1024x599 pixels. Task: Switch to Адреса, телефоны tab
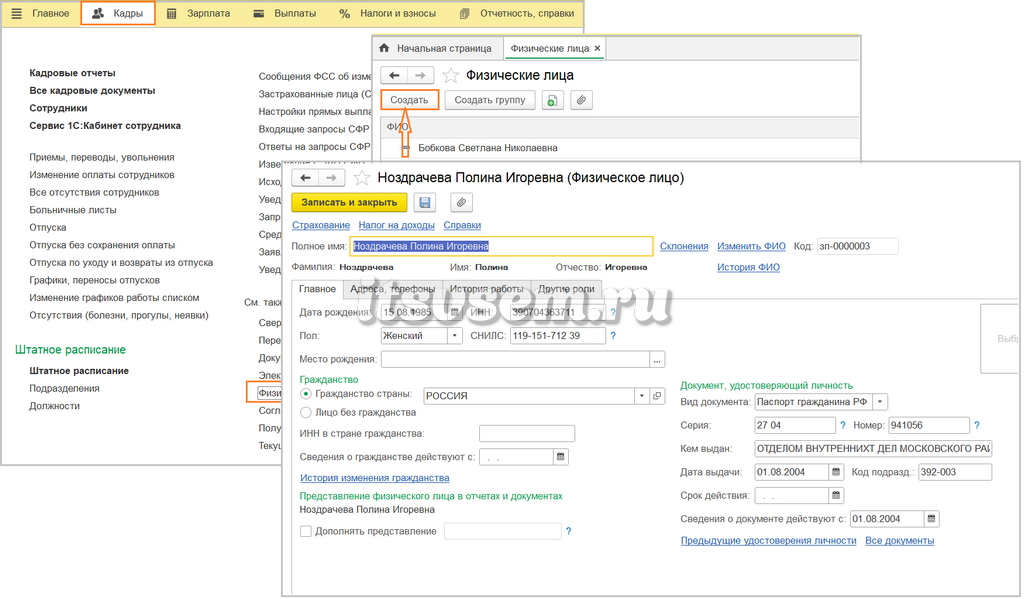tap(392, 289)
